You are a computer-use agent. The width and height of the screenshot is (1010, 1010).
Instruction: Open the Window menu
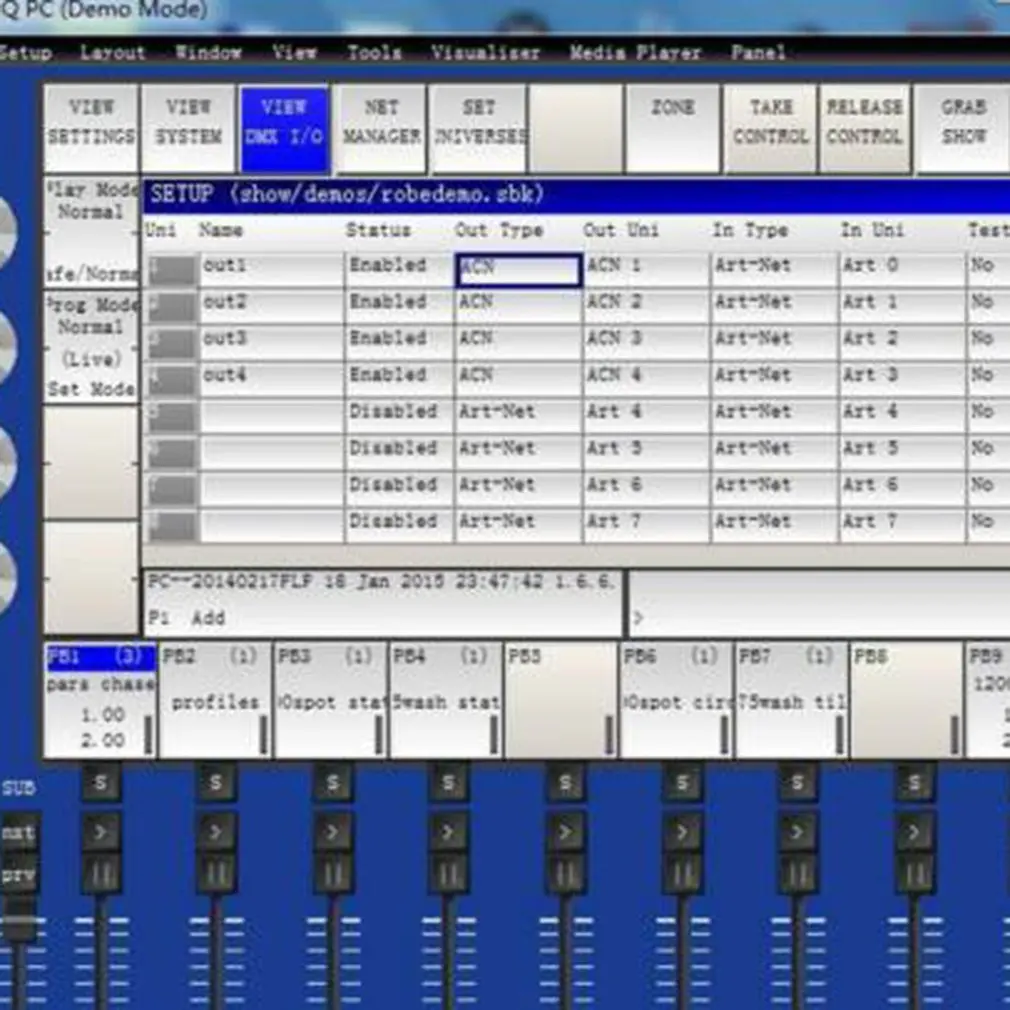(x=209, y=52)
